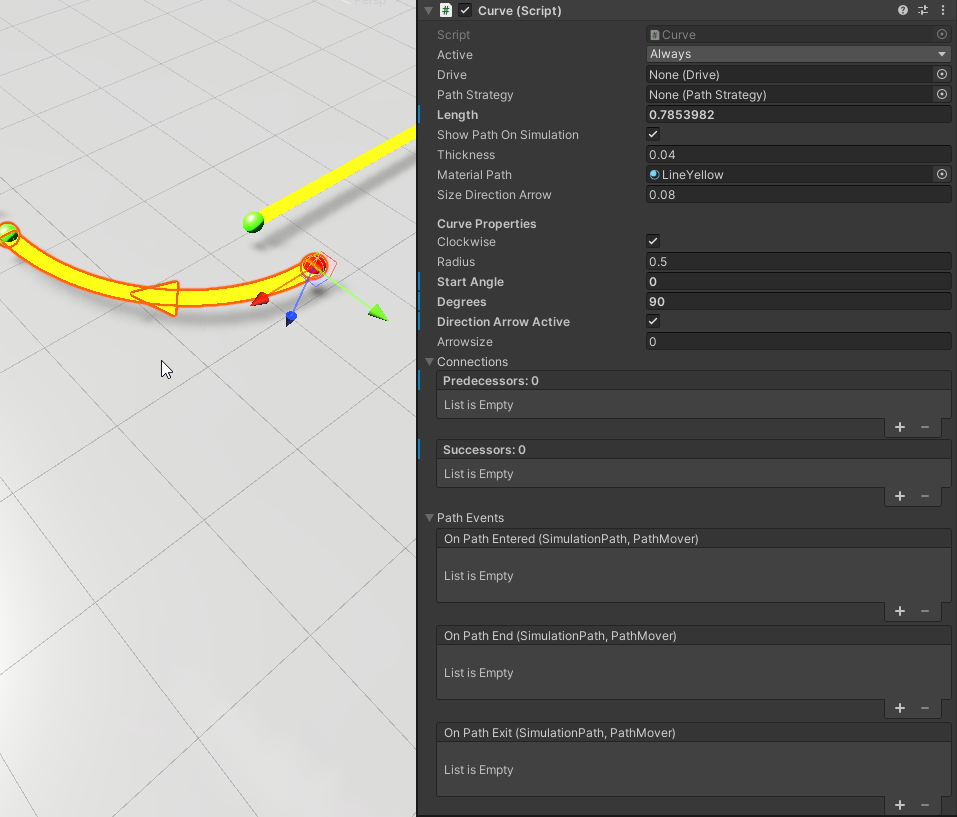Screen dimensions: 957x817
Task: Open object picker for Path Strategy field
Action: 941,95
